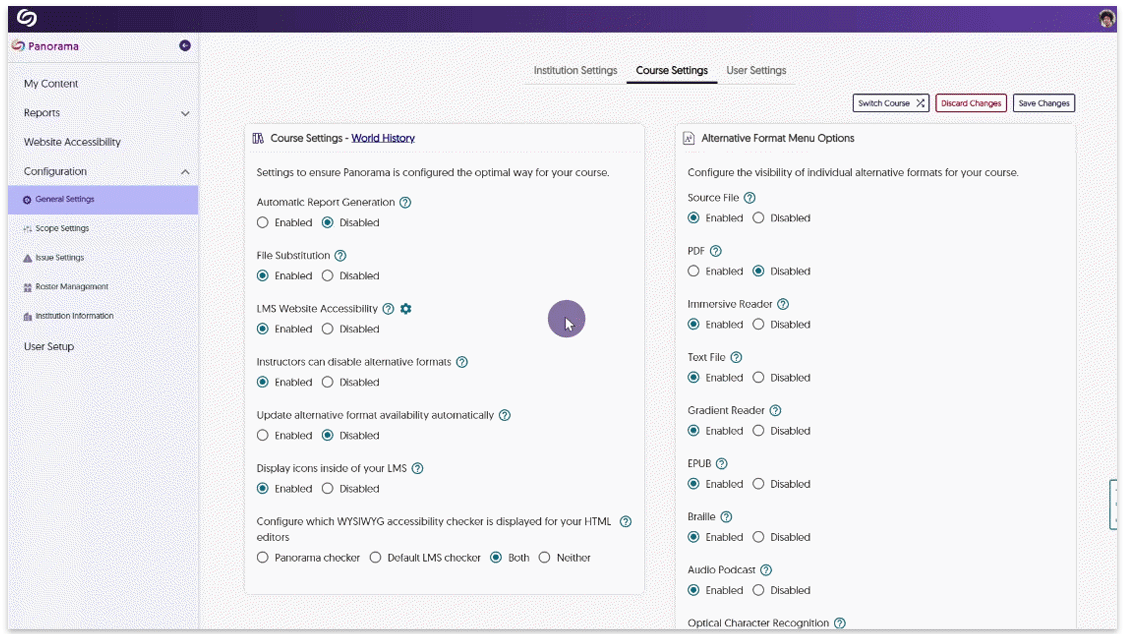Click the gear icon next to LMS Website Accessibility
The height and width of the screenshot is (634, 1128).
(405, 309)
